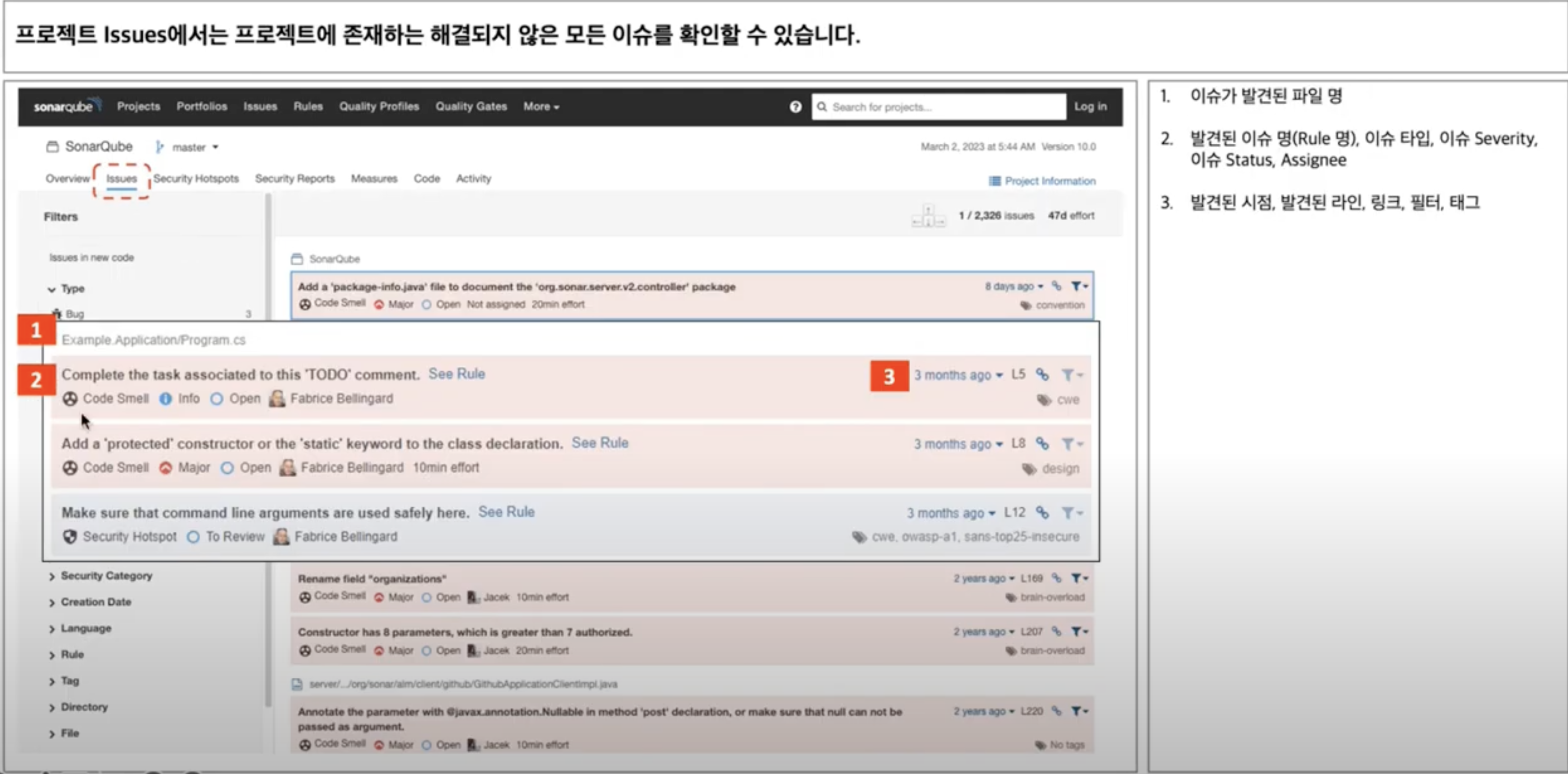This screenshot has height=774, width=1568.
Task: Toggle the Open status circle on TODO issue
Action: 217,399
